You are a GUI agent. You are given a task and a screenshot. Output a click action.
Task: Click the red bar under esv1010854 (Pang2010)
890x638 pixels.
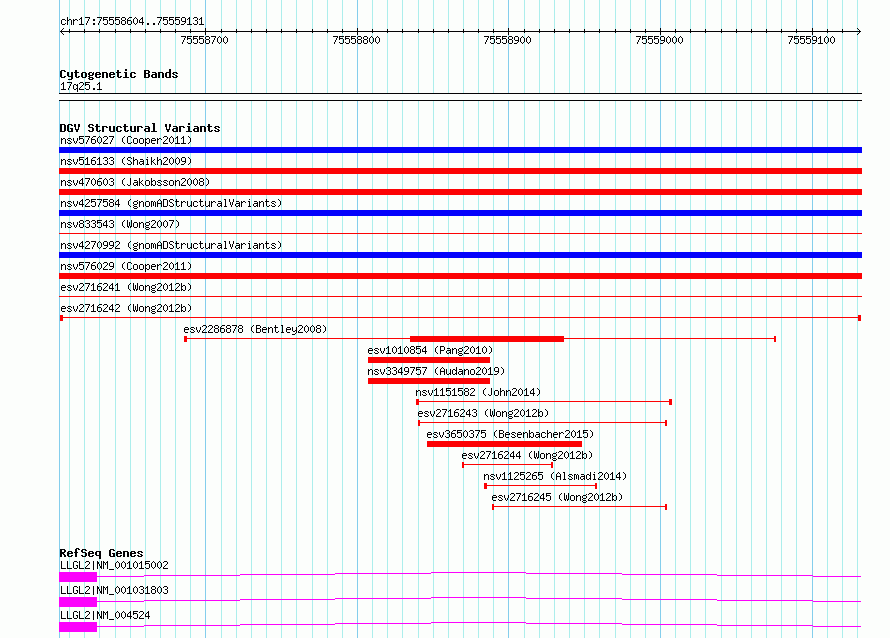click(429, 360)
